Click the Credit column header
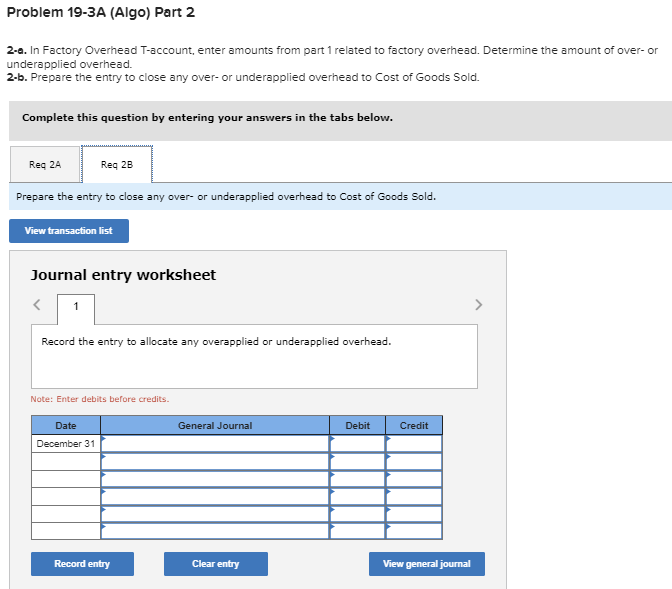 coord(414,426)
